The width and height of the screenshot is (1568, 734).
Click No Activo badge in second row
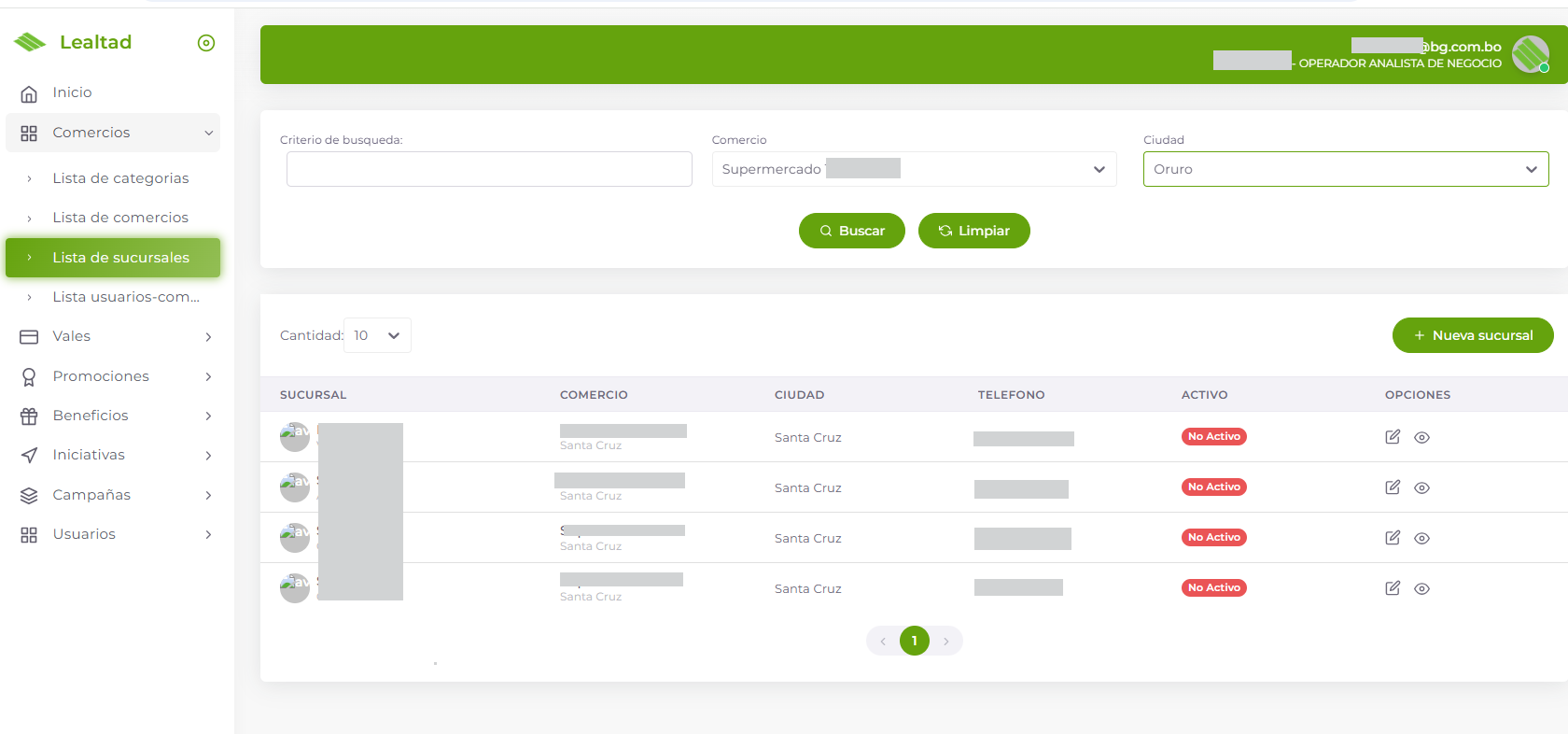coord(1214,487)
